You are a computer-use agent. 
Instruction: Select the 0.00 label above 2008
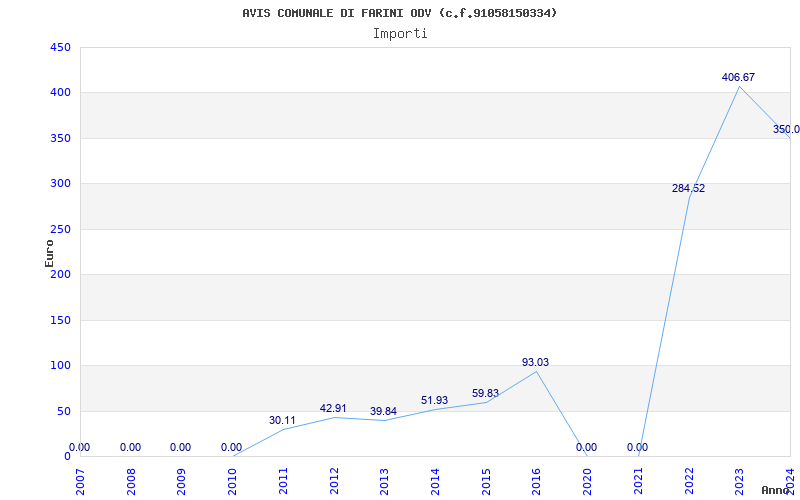130,447
